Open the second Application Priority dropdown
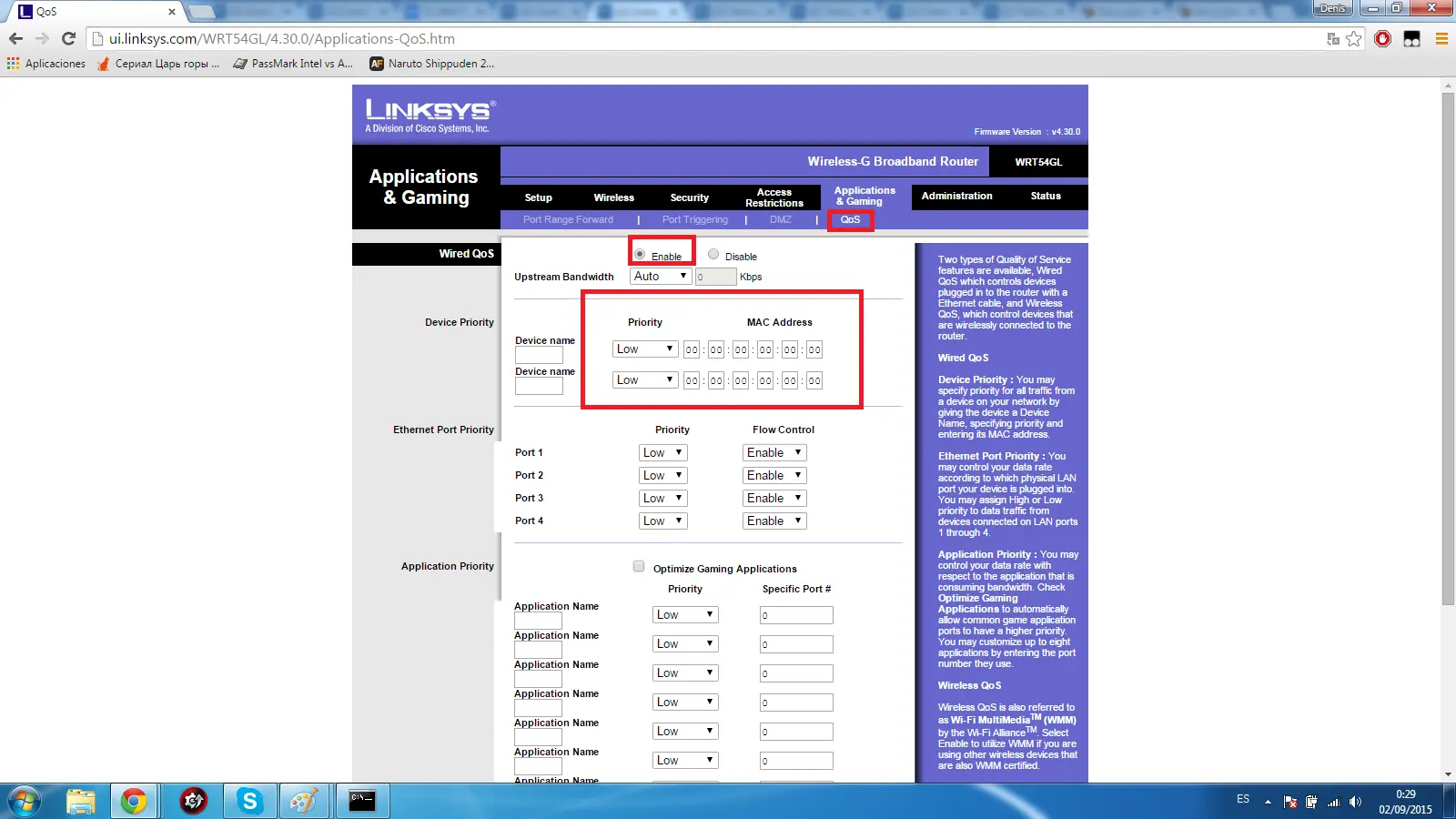This screenshot has height=819, width=1456. point(685,644)
